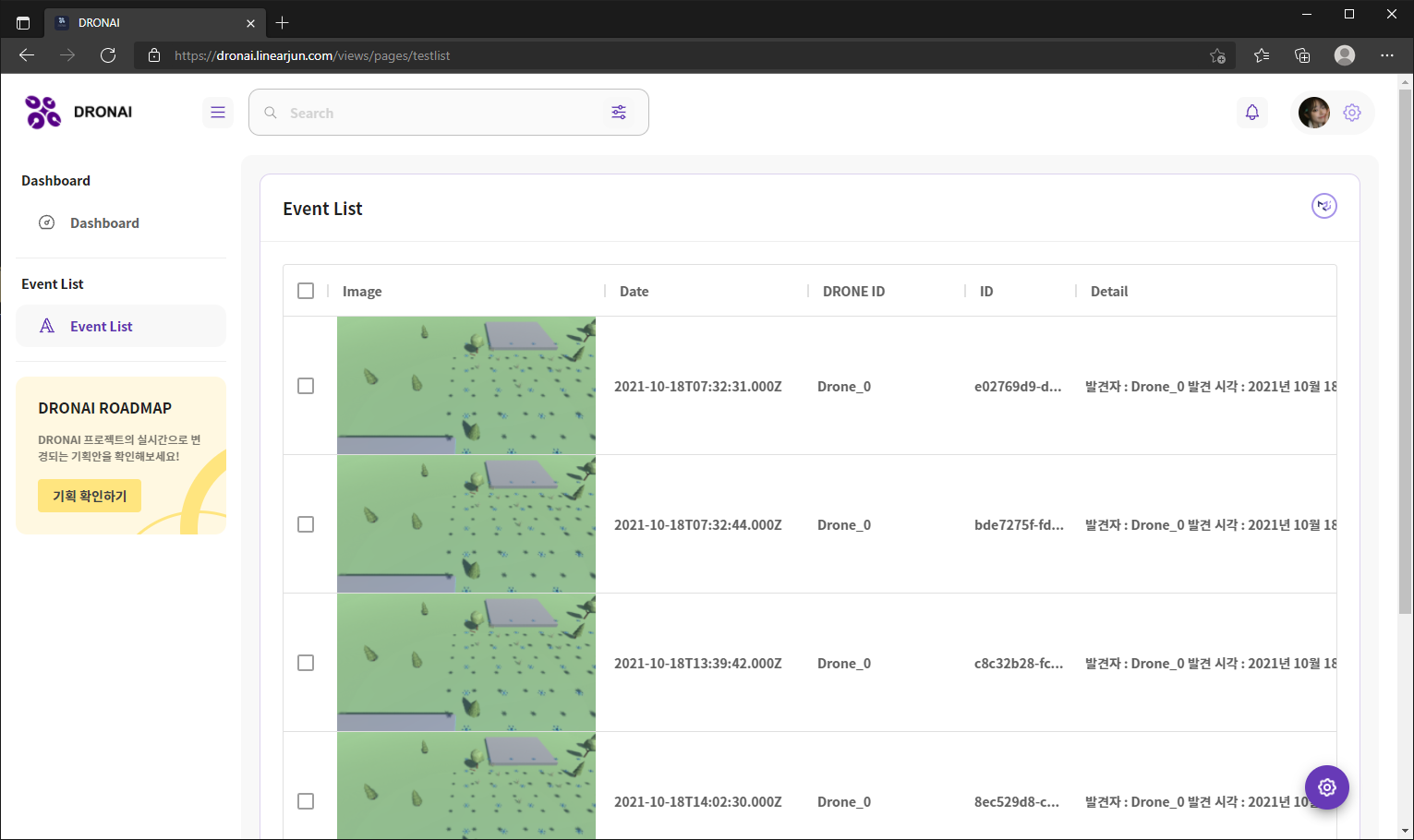Click ID bde7275f-fd... cell

1019,524
